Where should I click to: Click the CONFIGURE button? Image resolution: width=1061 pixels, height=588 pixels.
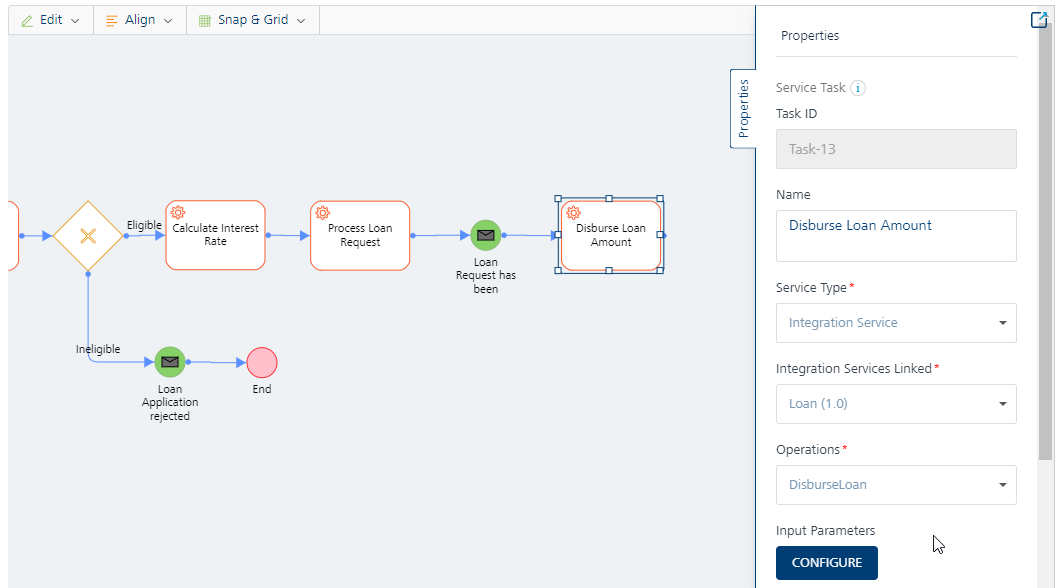[827, 563]
